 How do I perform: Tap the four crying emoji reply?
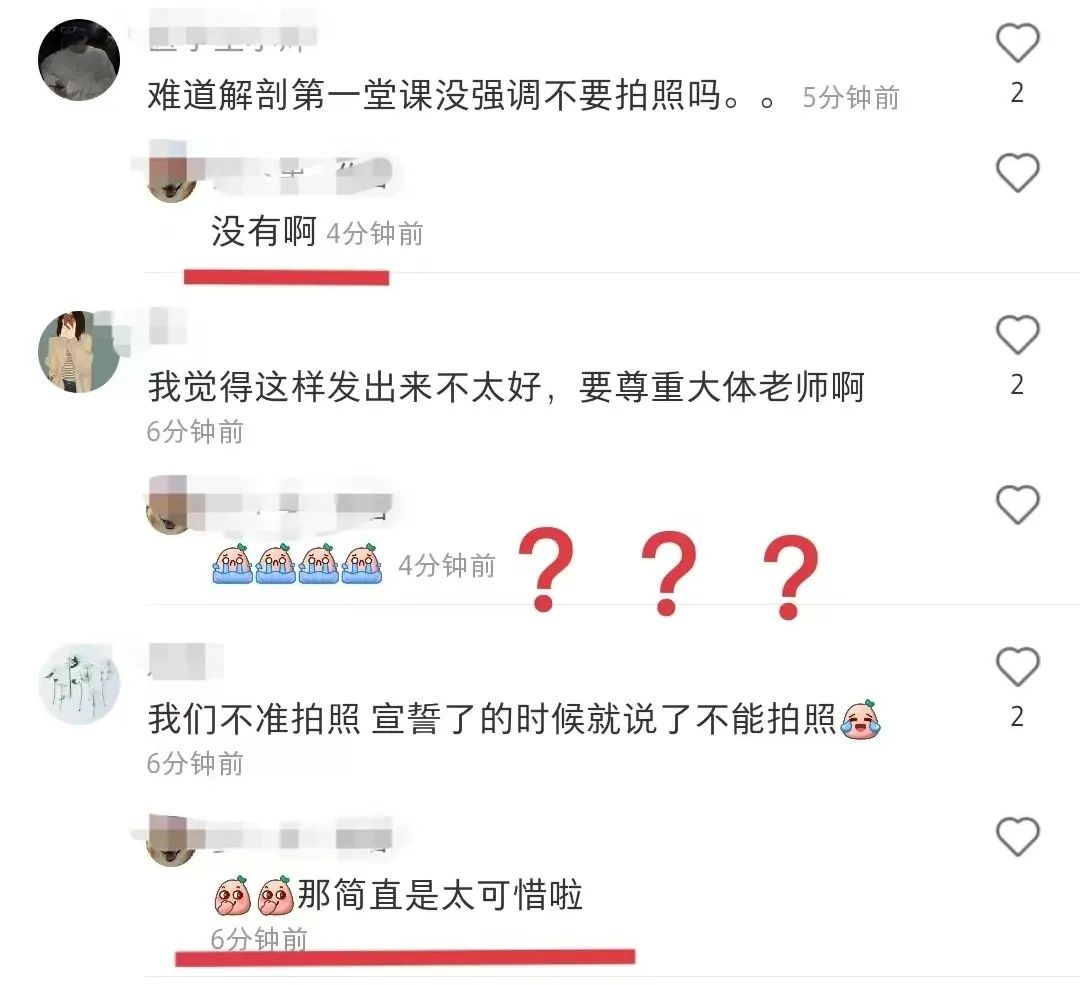(297, 564)
